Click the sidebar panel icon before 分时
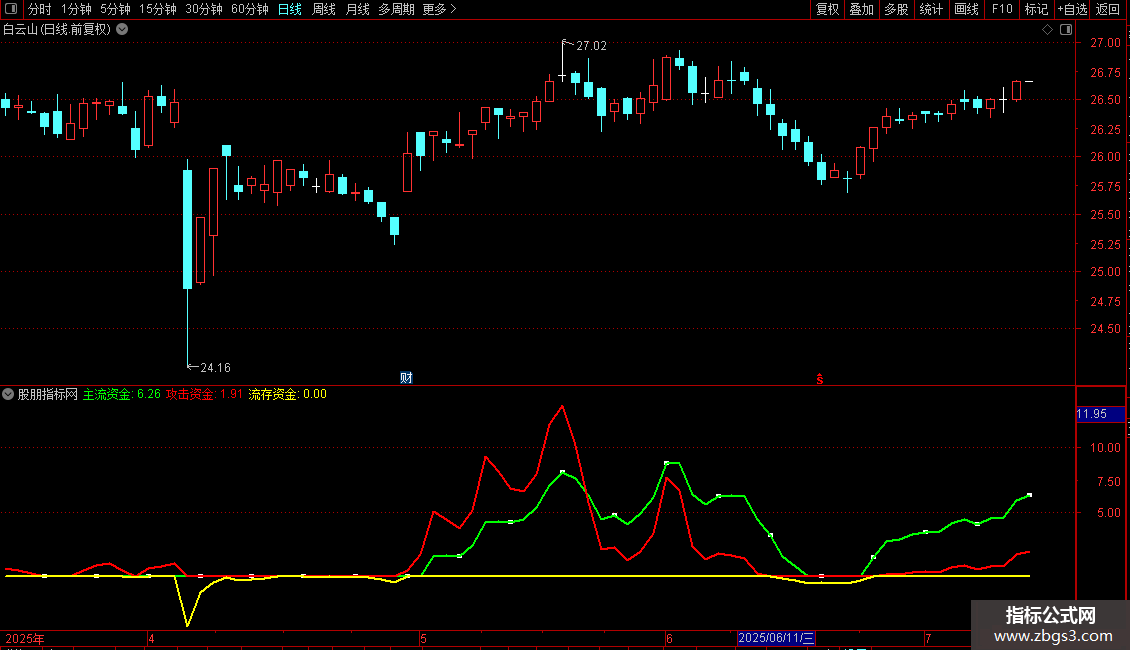Image resolution: width=1130 pixels, height=650 pixels. pyautogui.click(x=11, y=9)
